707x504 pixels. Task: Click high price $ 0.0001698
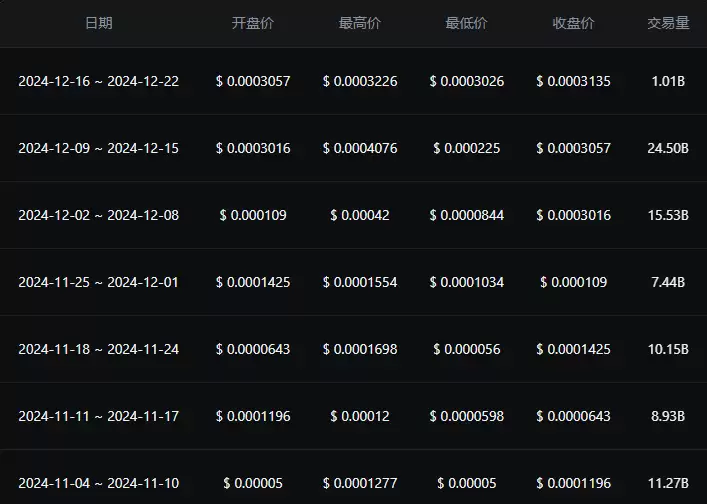coord(360,349)
